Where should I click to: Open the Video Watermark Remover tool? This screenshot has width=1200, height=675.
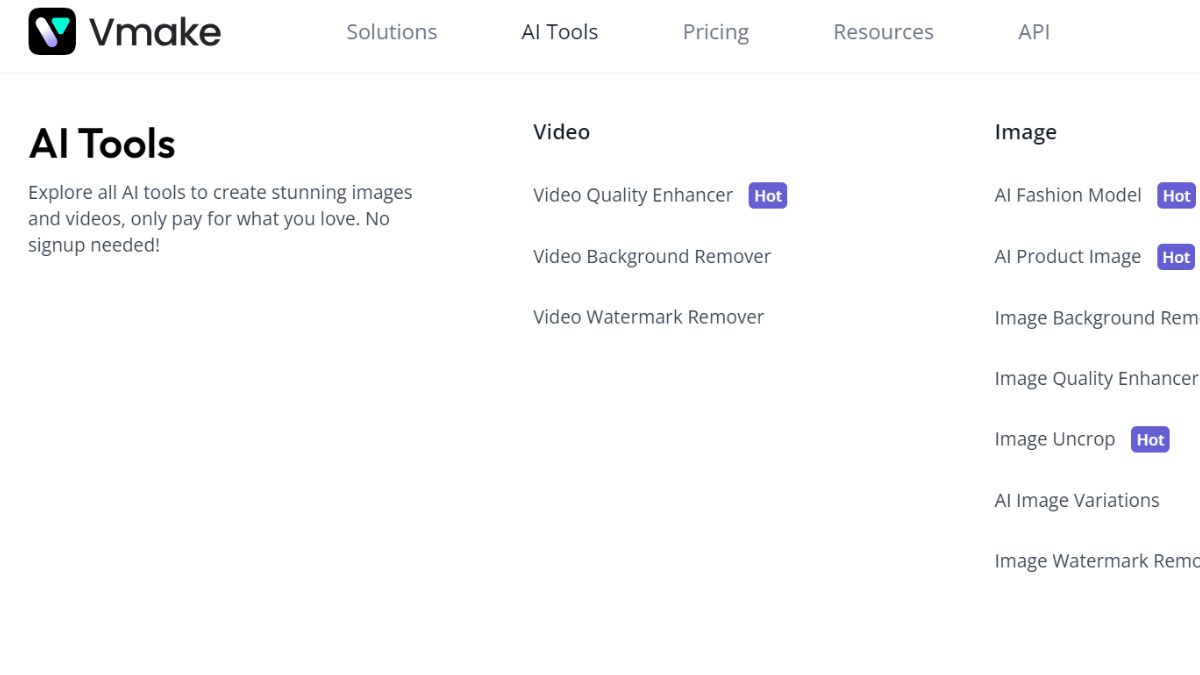[x=648, y=317]
